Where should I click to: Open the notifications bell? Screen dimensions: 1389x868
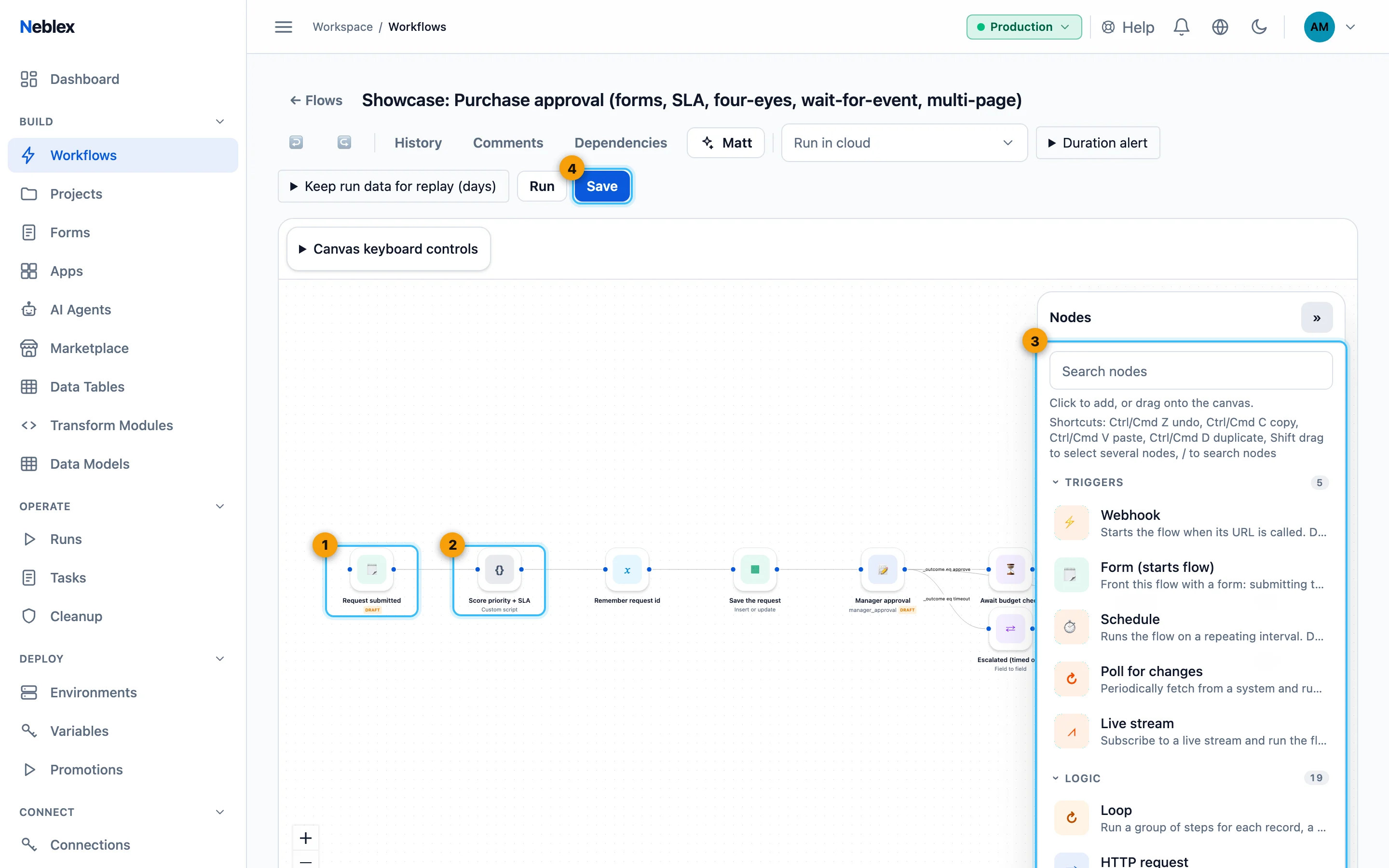(1181, 27)
